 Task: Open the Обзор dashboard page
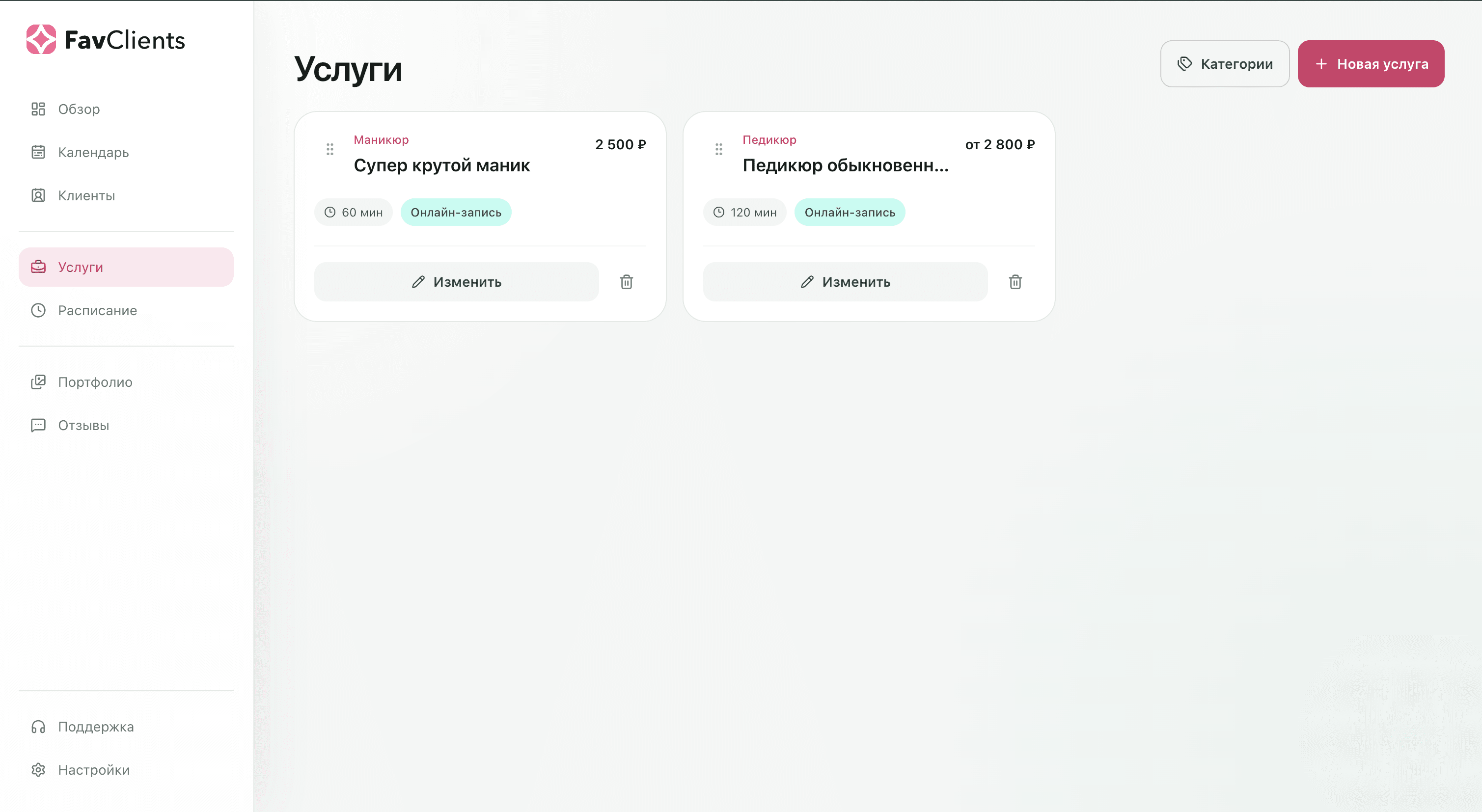pos(126,109)
